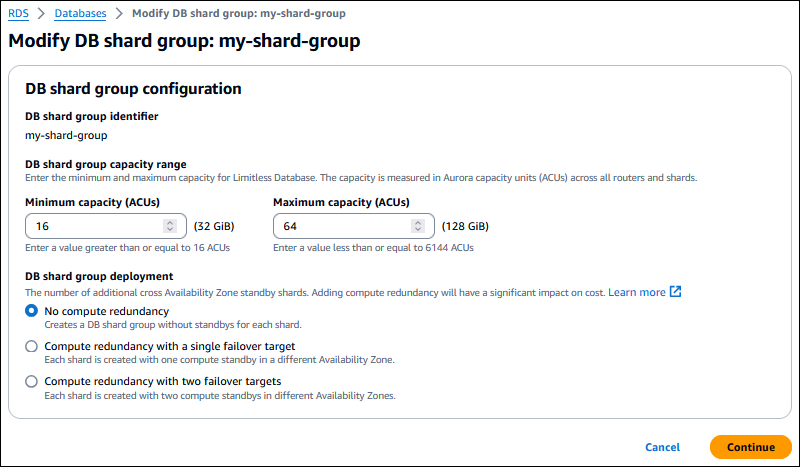This screenshot has height=467, width=800.
Task: Open the external link icon beside Learn more
Action: [676, 292]
